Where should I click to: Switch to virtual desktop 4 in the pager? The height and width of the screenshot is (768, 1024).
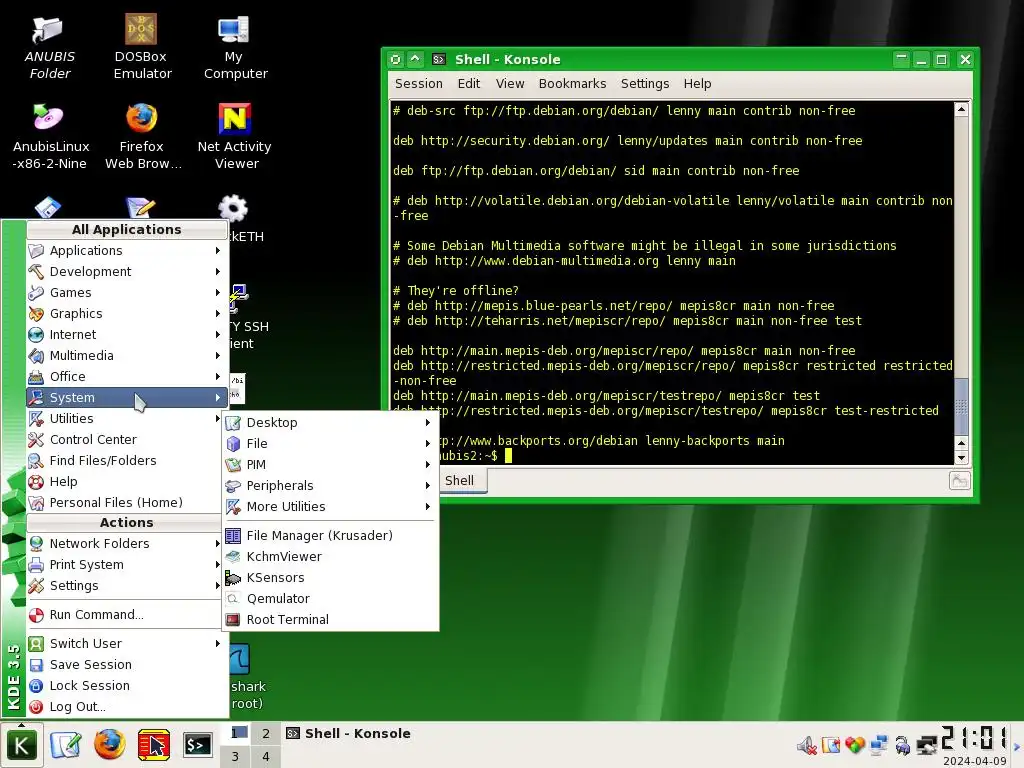[266, 756]
